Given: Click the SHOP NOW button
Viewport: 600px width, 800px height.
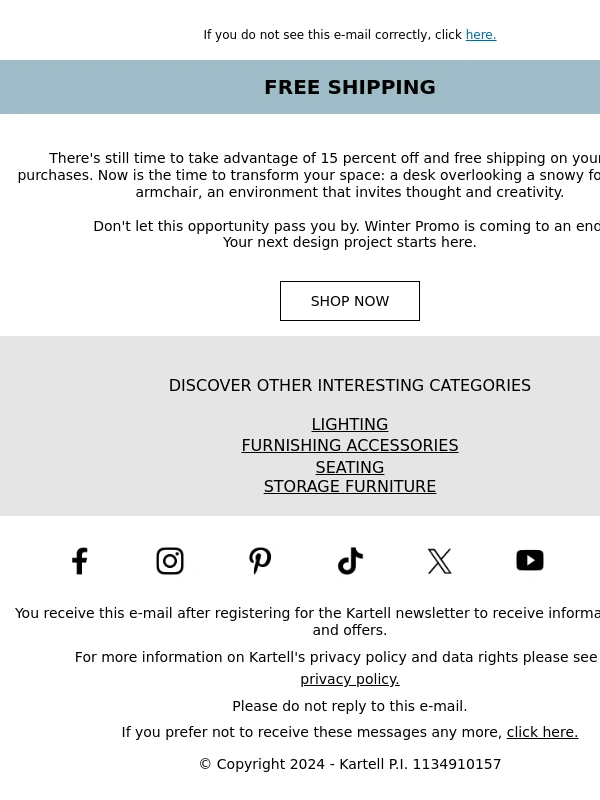Looking at the screenshot, I should click(x=350, y=301).
